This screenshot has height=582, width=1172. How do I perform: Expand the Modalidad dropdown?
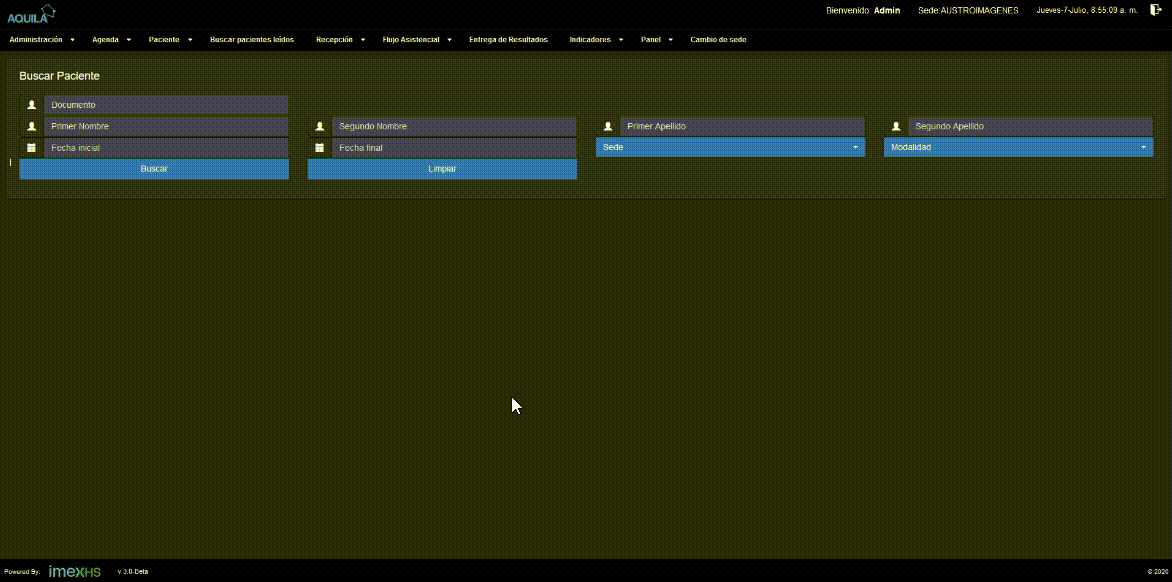(x=1018, y=148)
